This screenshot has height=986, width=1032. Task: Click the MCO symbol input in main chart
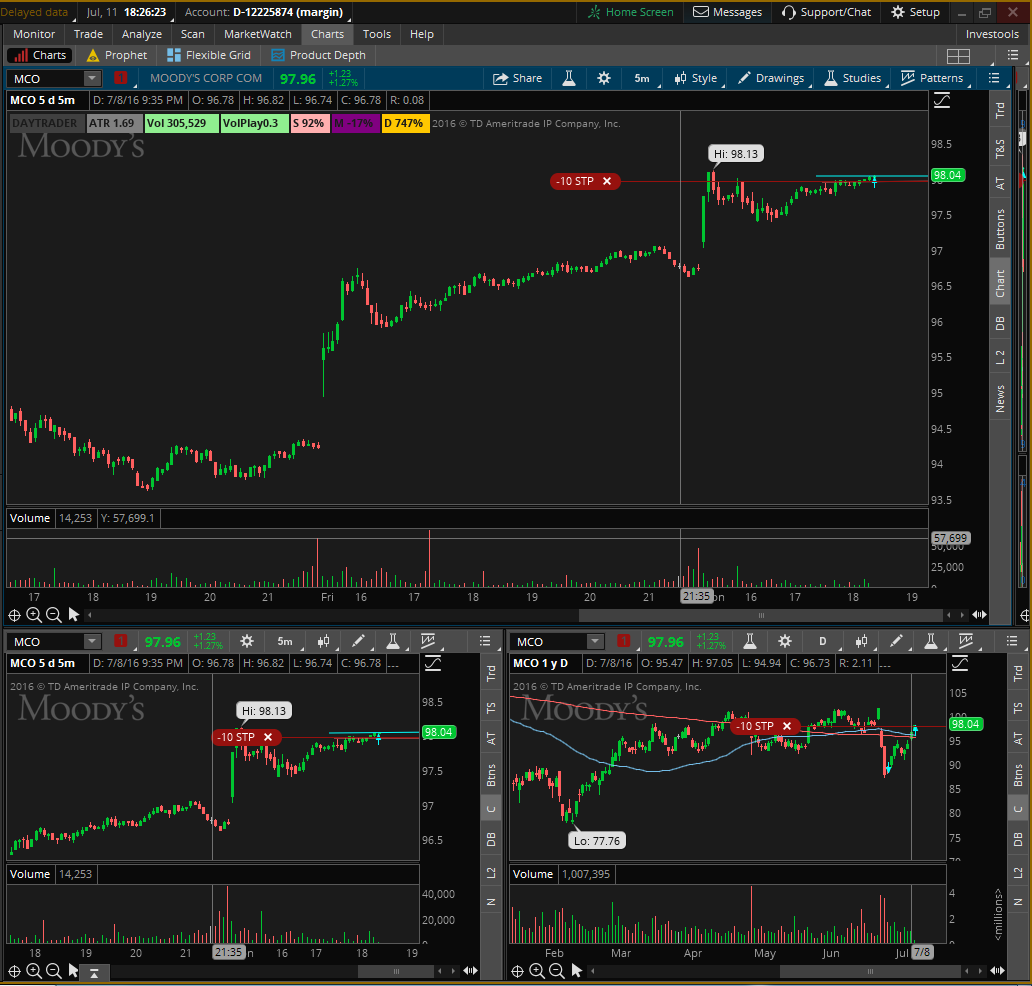pyautogui.click(x=47, y=78)
